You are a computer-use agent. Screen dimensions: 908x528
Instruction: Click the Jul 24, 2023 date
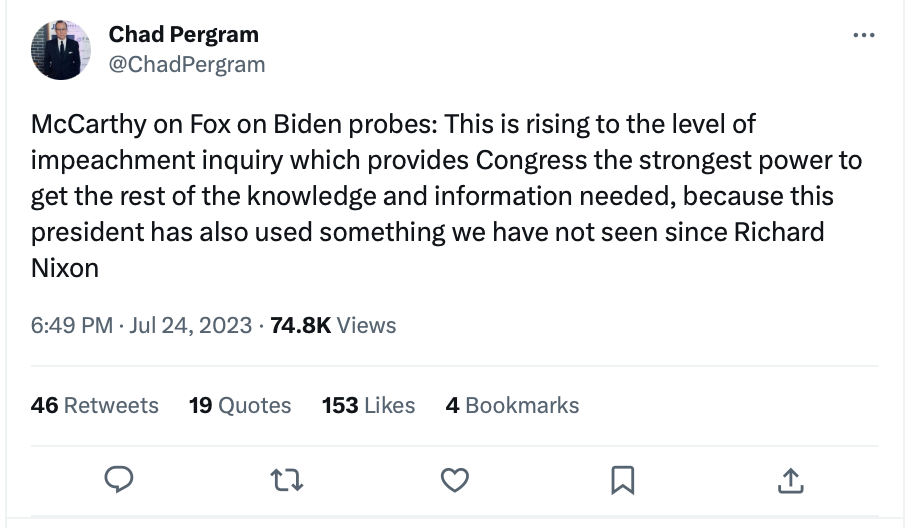tap(190, 325)
